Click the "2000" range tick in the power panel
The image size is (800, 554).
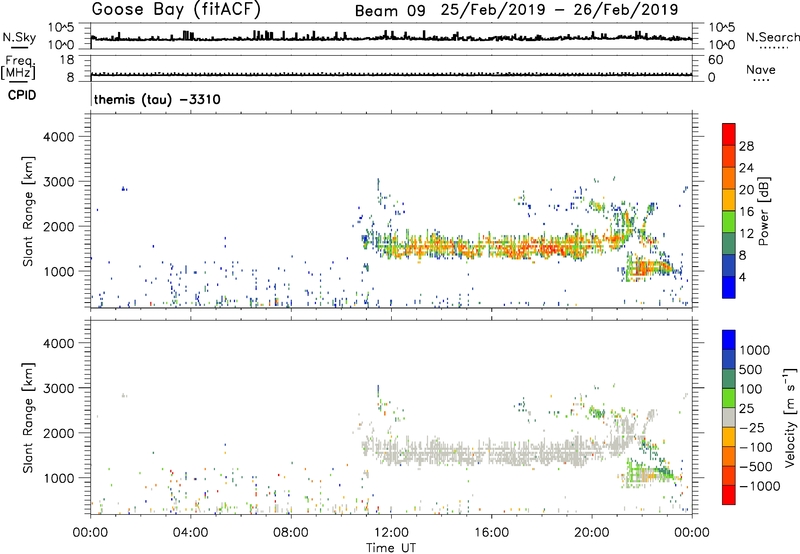(x=59, y=226)
